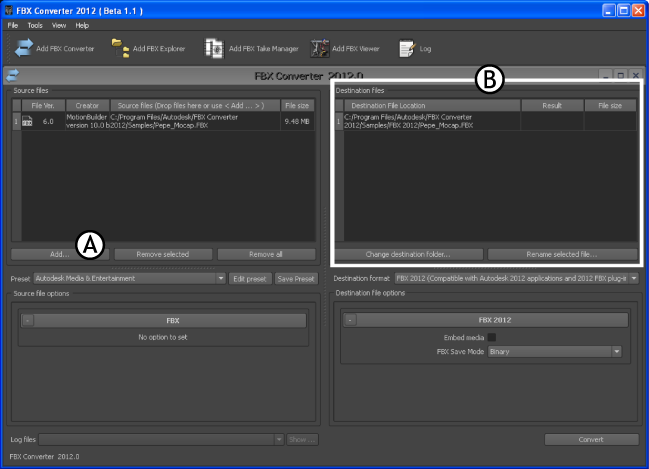Open the Help menu
This screenshot has height=469, width=649.
[x=82, y=25]
